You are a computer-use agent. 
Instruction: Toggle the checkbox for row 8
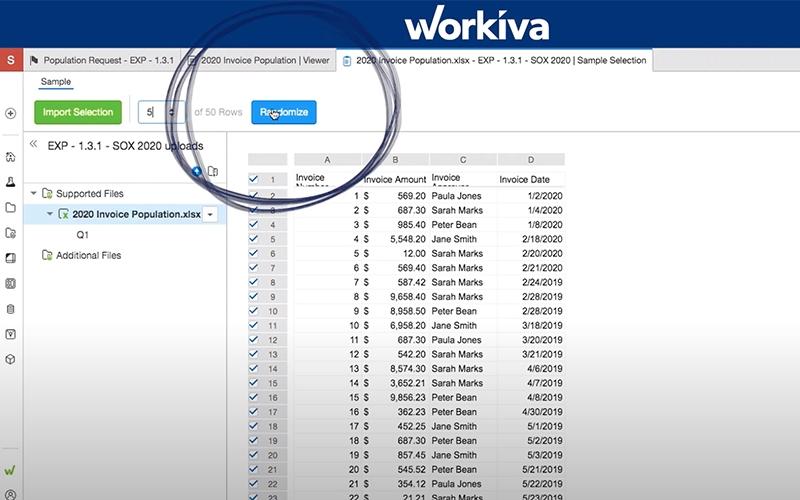point(254,282)
